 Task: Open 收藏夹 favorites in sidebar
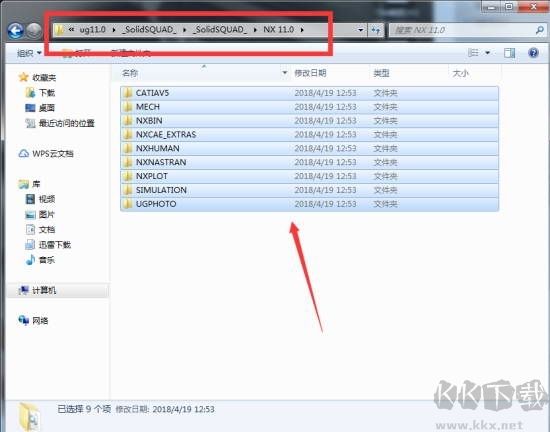pos(38,77)
